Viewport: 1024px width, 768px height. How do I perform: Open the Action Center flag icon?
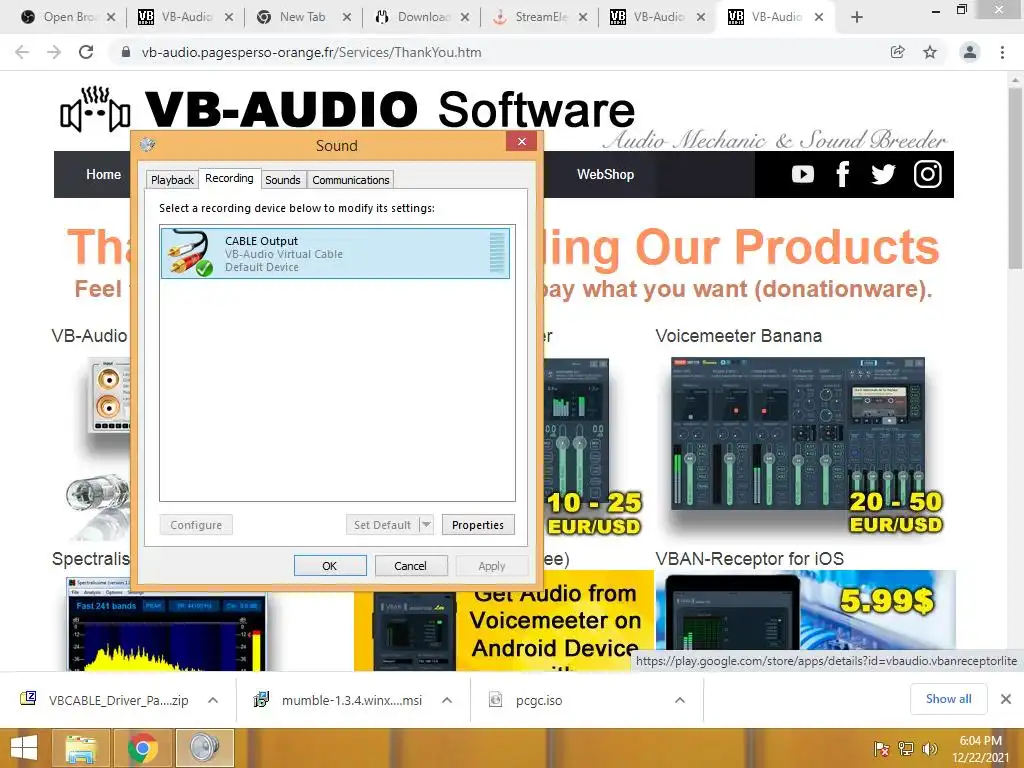coord(881,748)
